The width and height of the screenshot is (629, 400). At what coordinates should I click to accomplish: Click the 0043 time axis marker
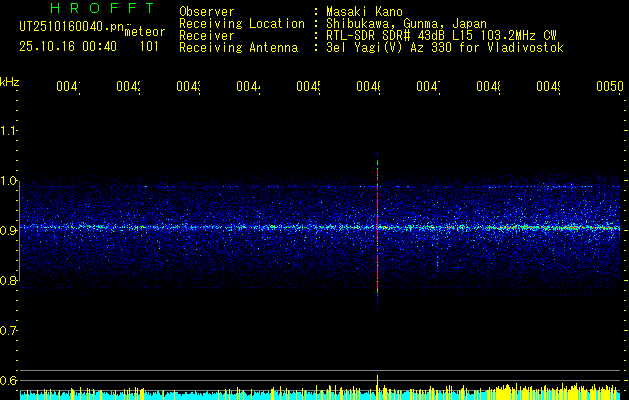pyautogui.click(x=189, y=86)
